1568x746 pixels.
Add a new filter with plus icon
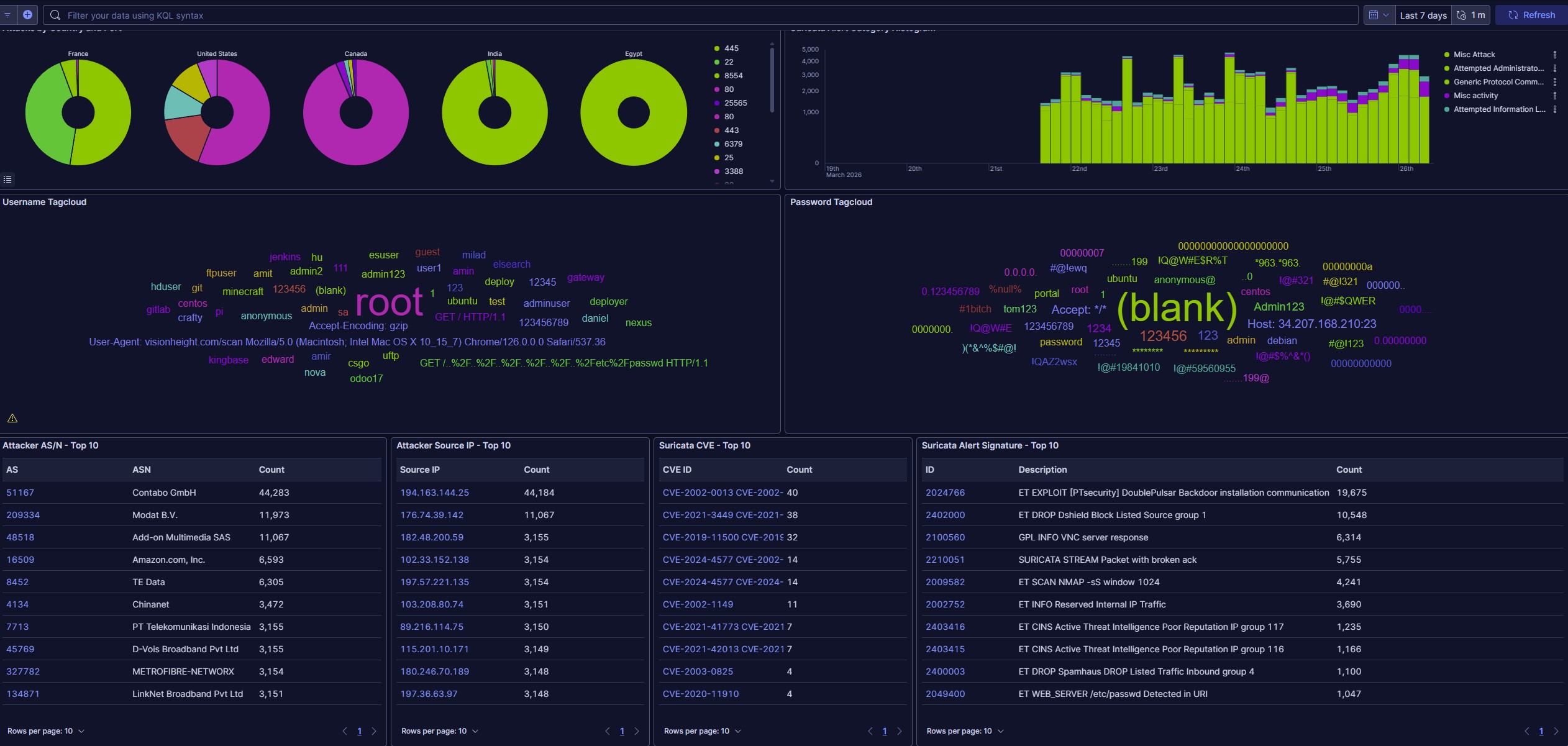(27, 15)
